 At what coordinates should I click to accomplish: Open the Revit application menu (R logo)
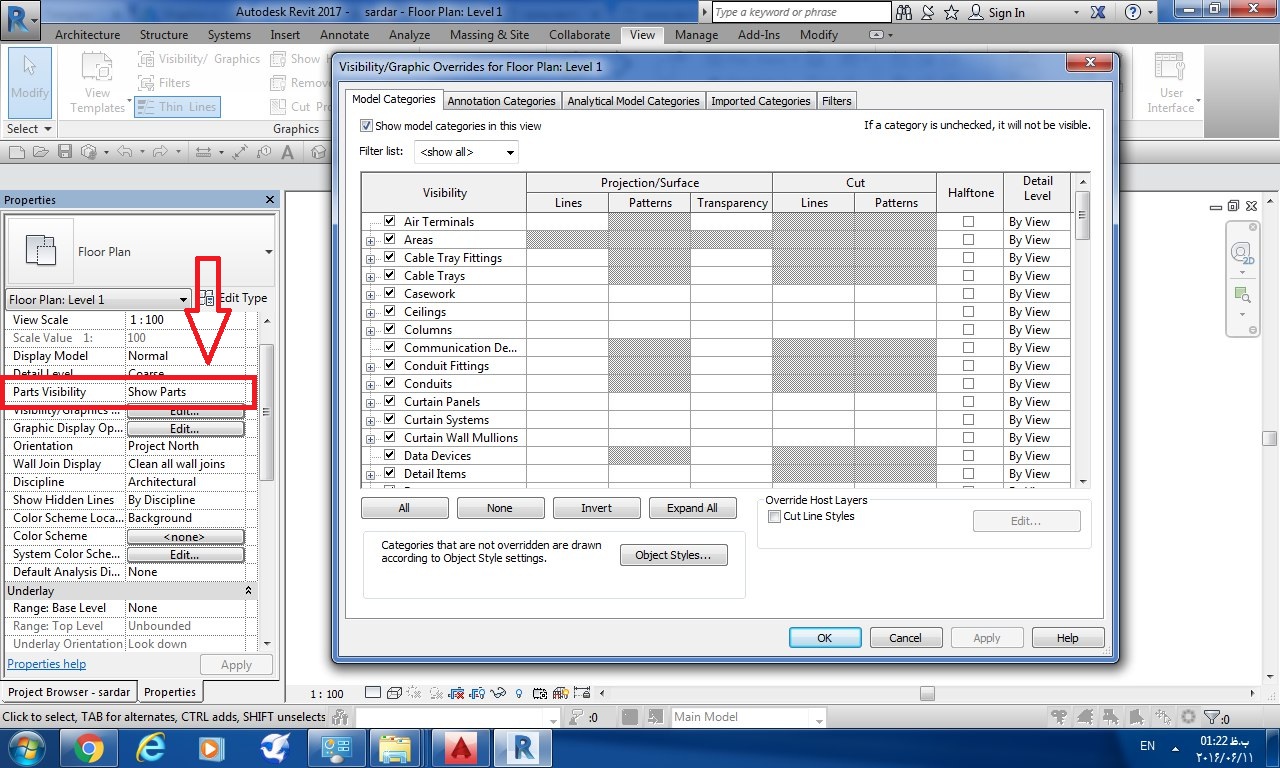21,19
